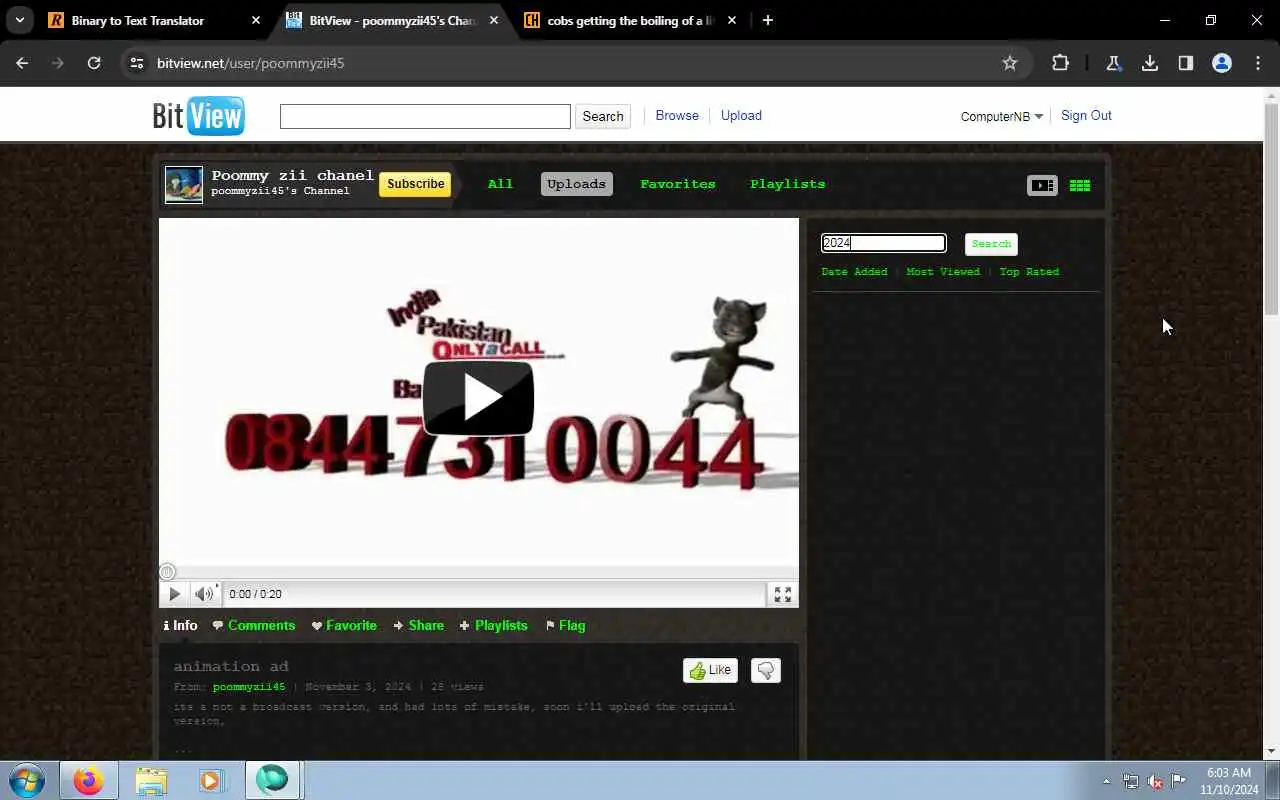Click Sign Out link
The width and height of the screenshot is (1280, 800).
click(1086, 115)
